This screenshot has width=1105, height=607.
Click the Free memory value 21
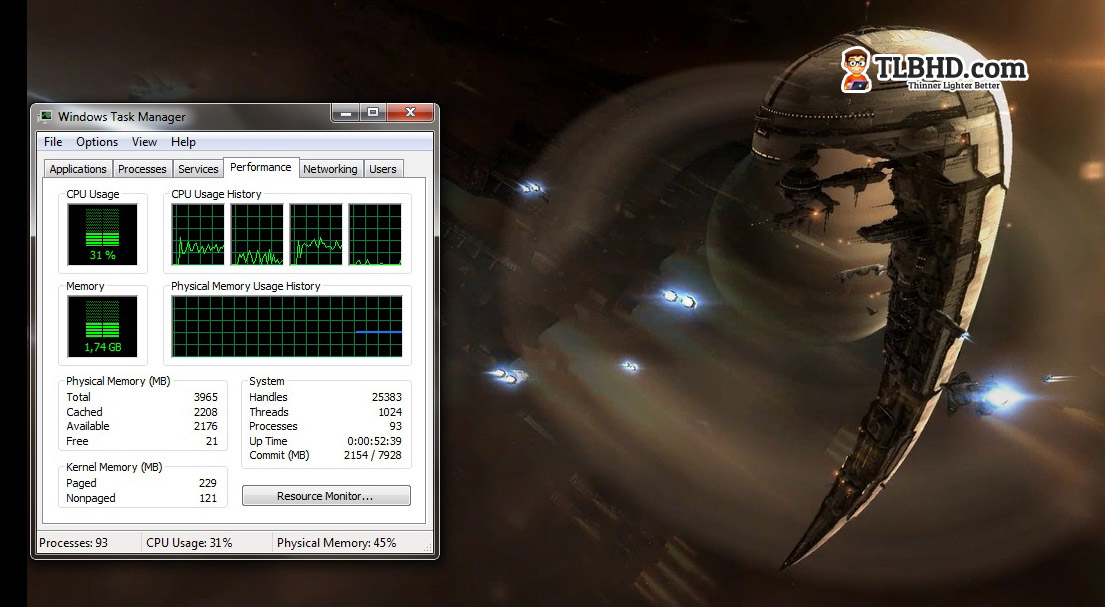tap(212, 441)
